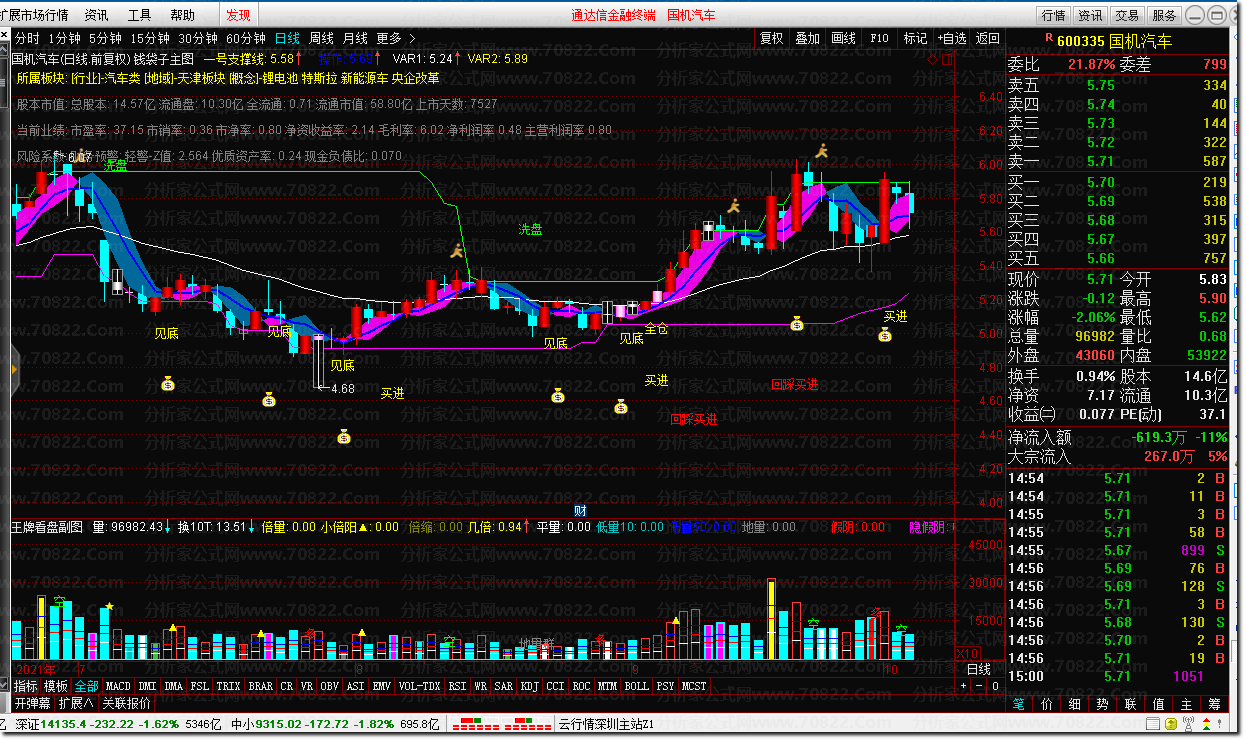Expand the left sidebar arrow handle
The height and width of the screenshot is (740, 1246).
(14, 370)
